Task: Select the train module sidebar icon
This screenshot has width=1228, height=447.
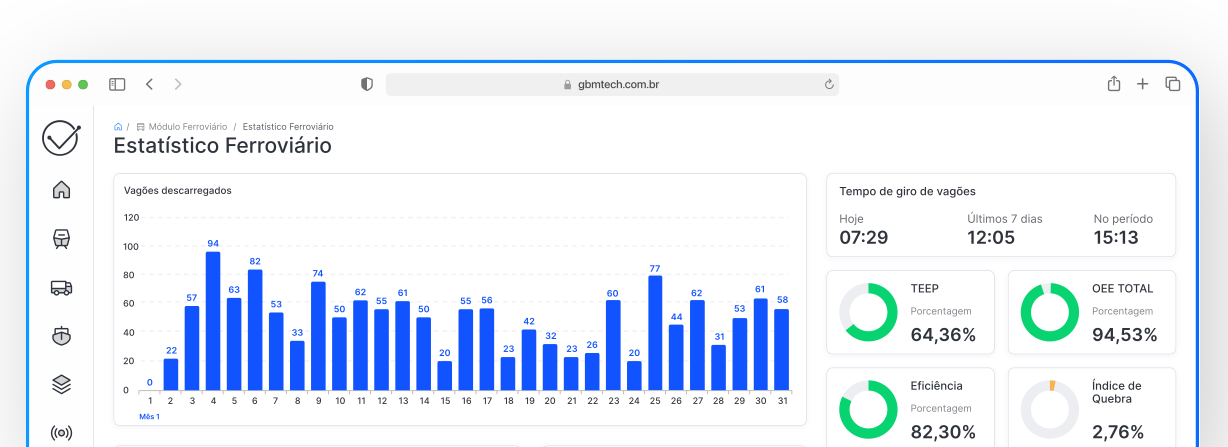Action: (x=61, y=238)
